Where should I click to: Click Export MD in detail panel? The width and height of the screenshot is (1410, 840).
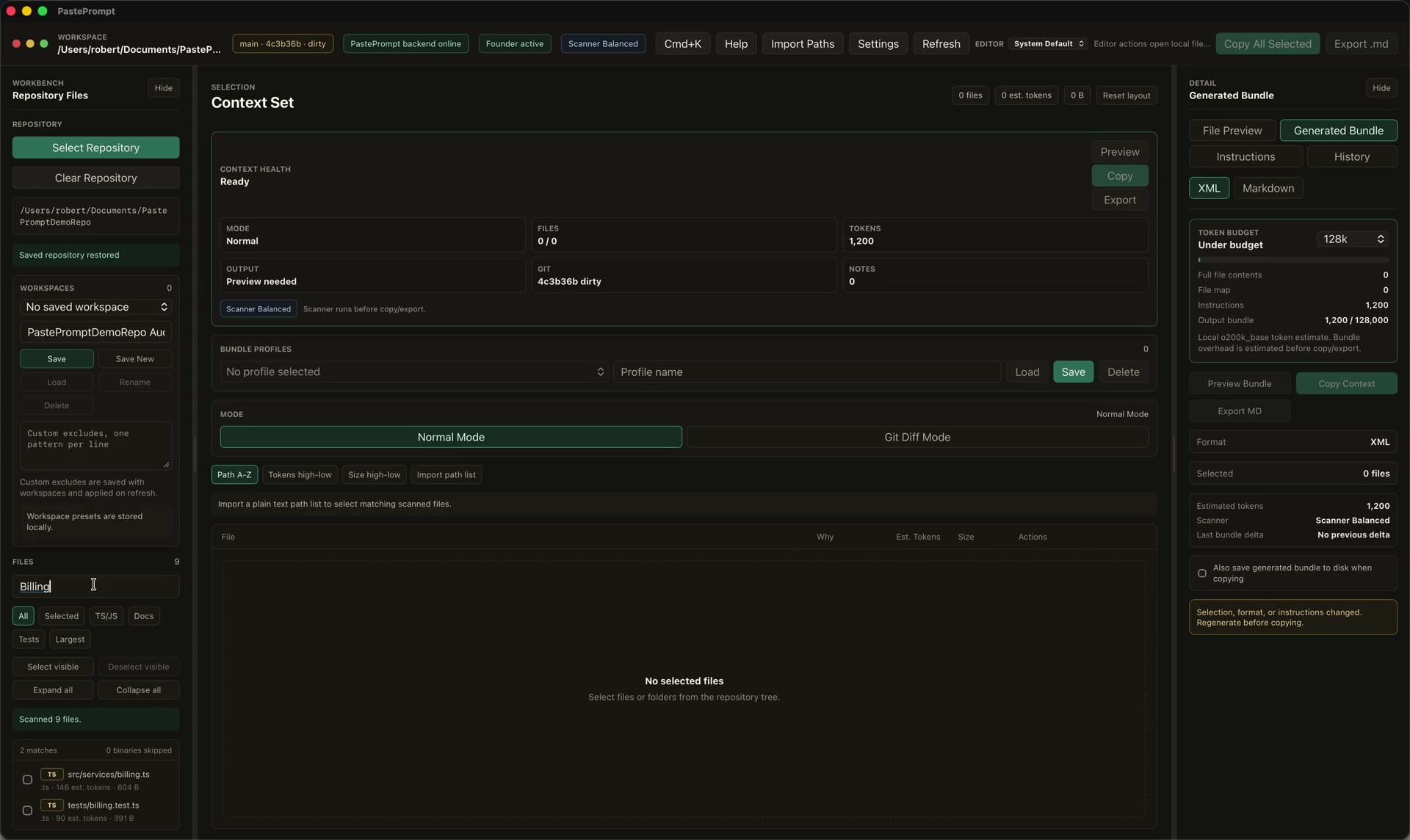click(1239, 411)
